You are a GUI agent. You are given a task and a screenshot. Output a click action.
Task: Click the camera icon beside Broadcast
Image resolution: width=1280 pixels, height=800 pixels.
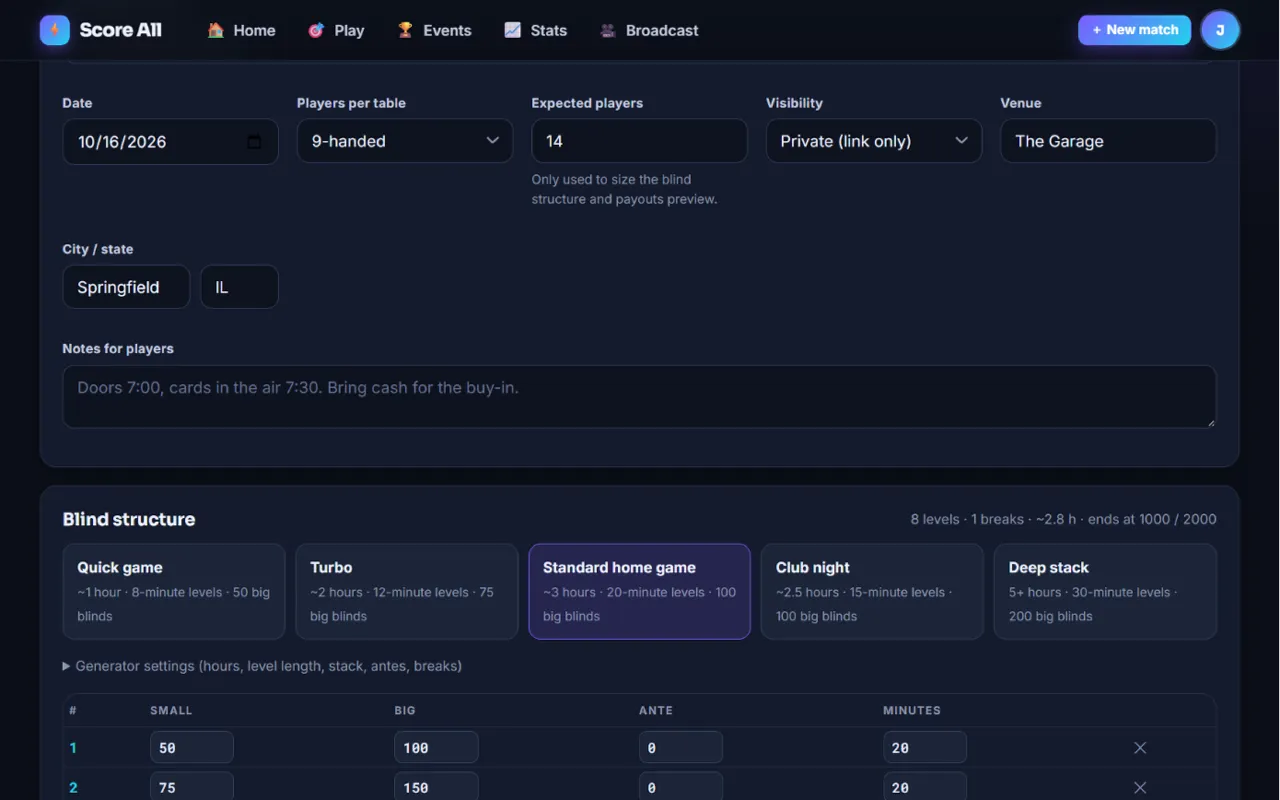(608, 30)
